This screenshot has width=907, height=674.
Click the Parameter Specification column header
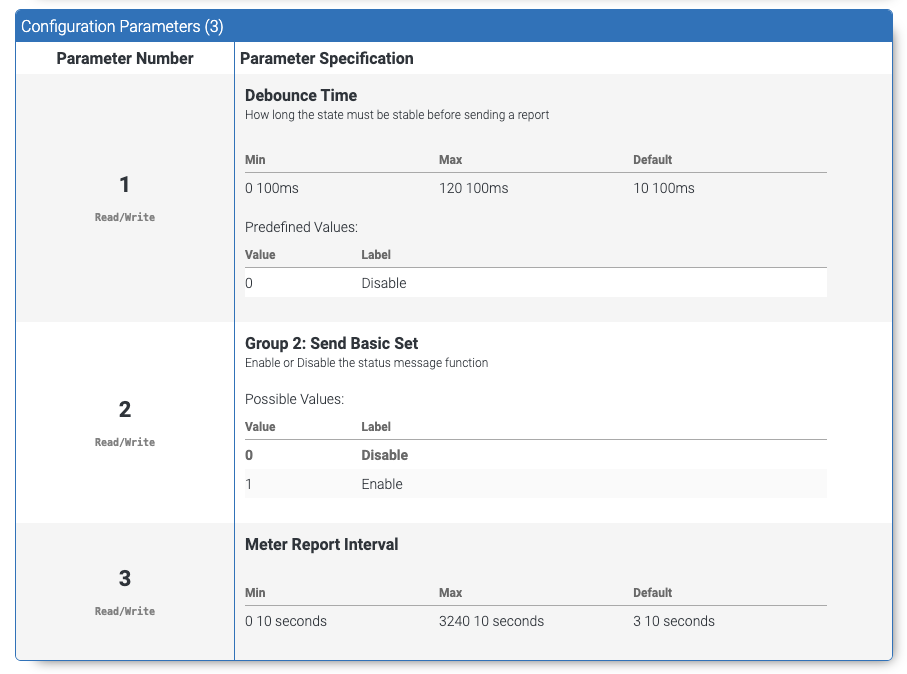(327, 58)
